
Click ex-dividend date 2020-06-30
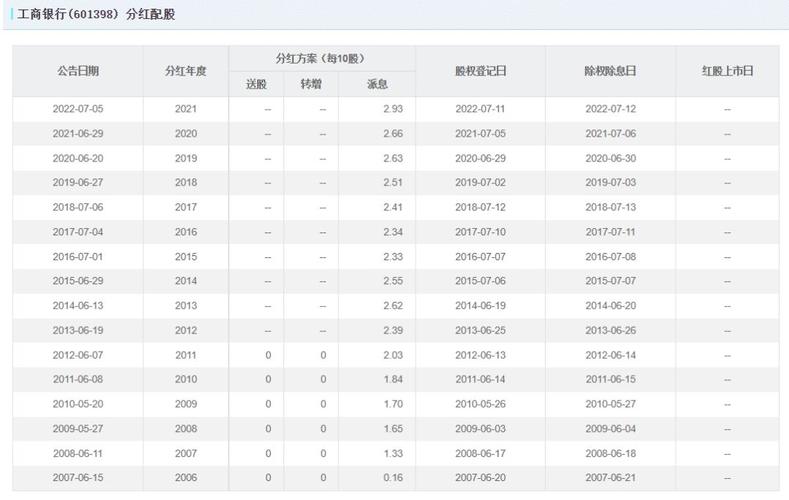point(610,158)
